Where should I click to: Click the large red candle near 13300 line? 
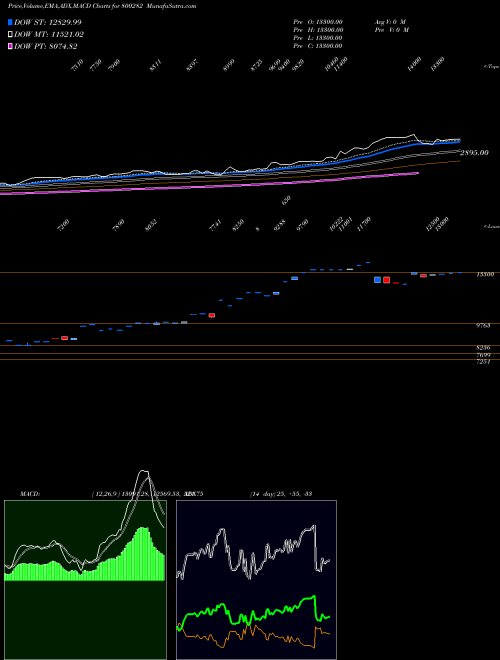click(386, 279)
